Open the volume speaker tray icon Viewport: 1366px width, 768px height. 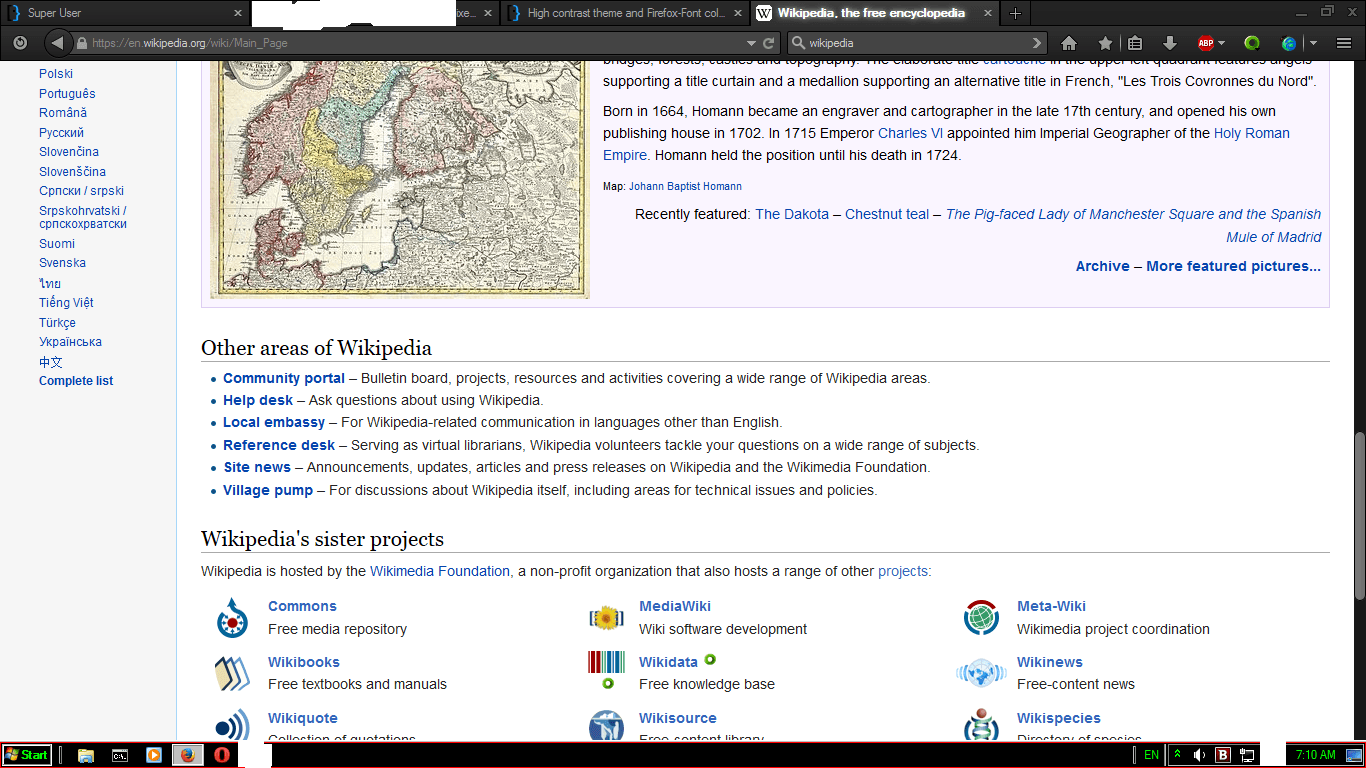pos(1199,755)
